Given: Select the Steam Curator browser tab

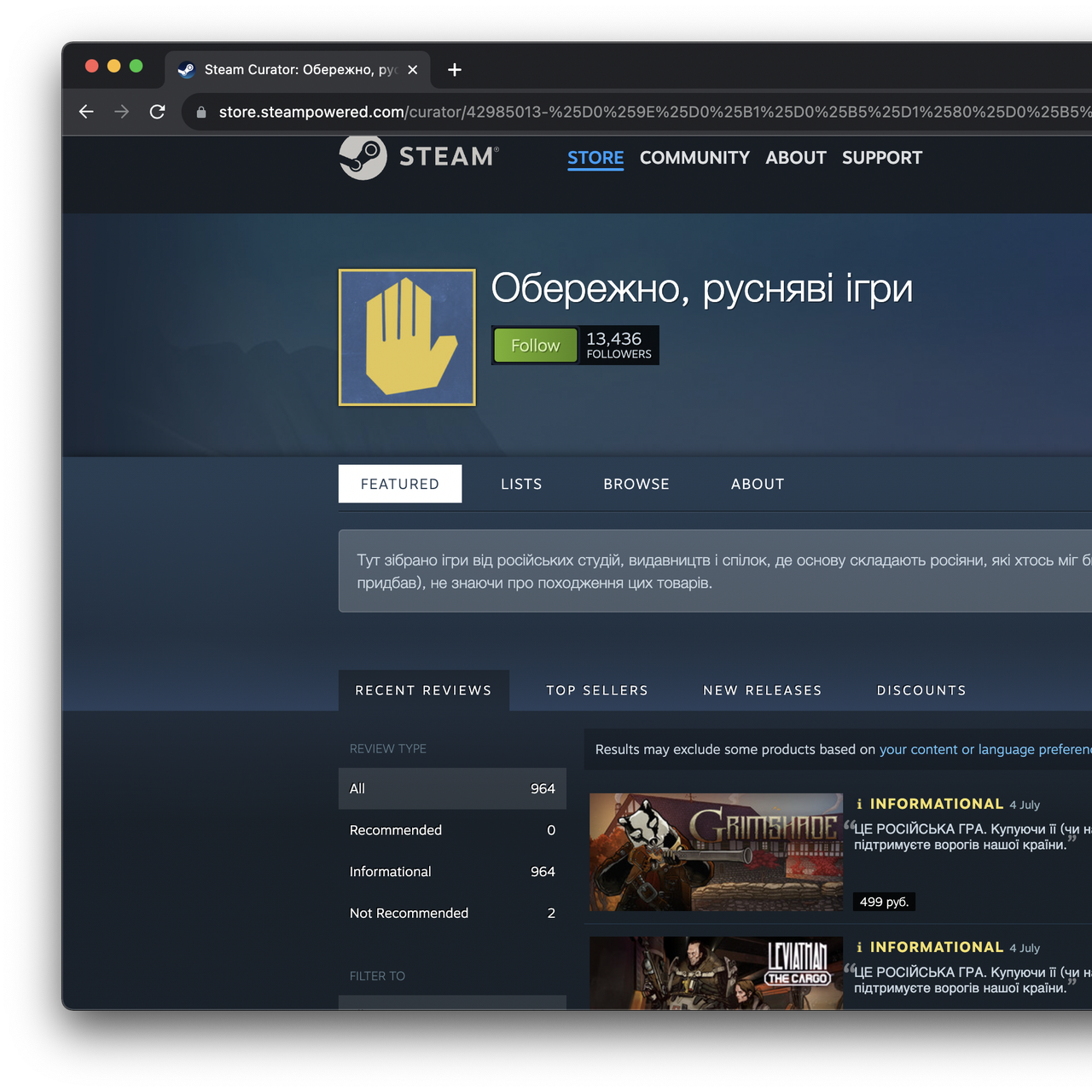Looking at the screenshot, I should point(298,70).
